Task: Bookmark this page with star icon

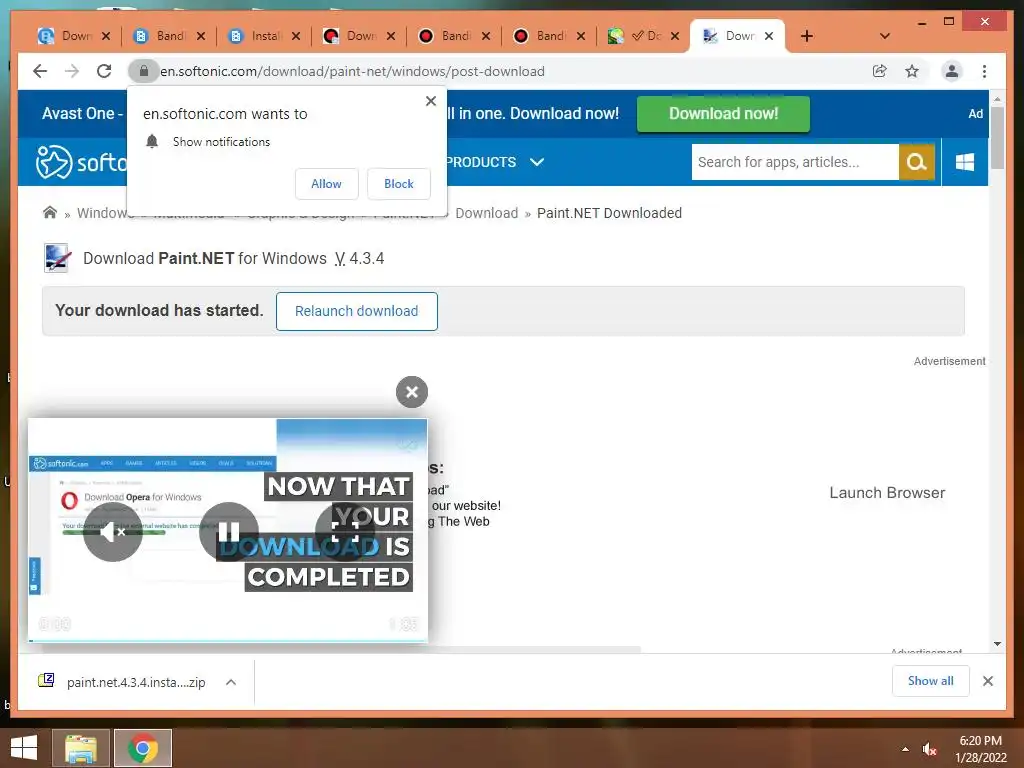Action: [912, 71]
